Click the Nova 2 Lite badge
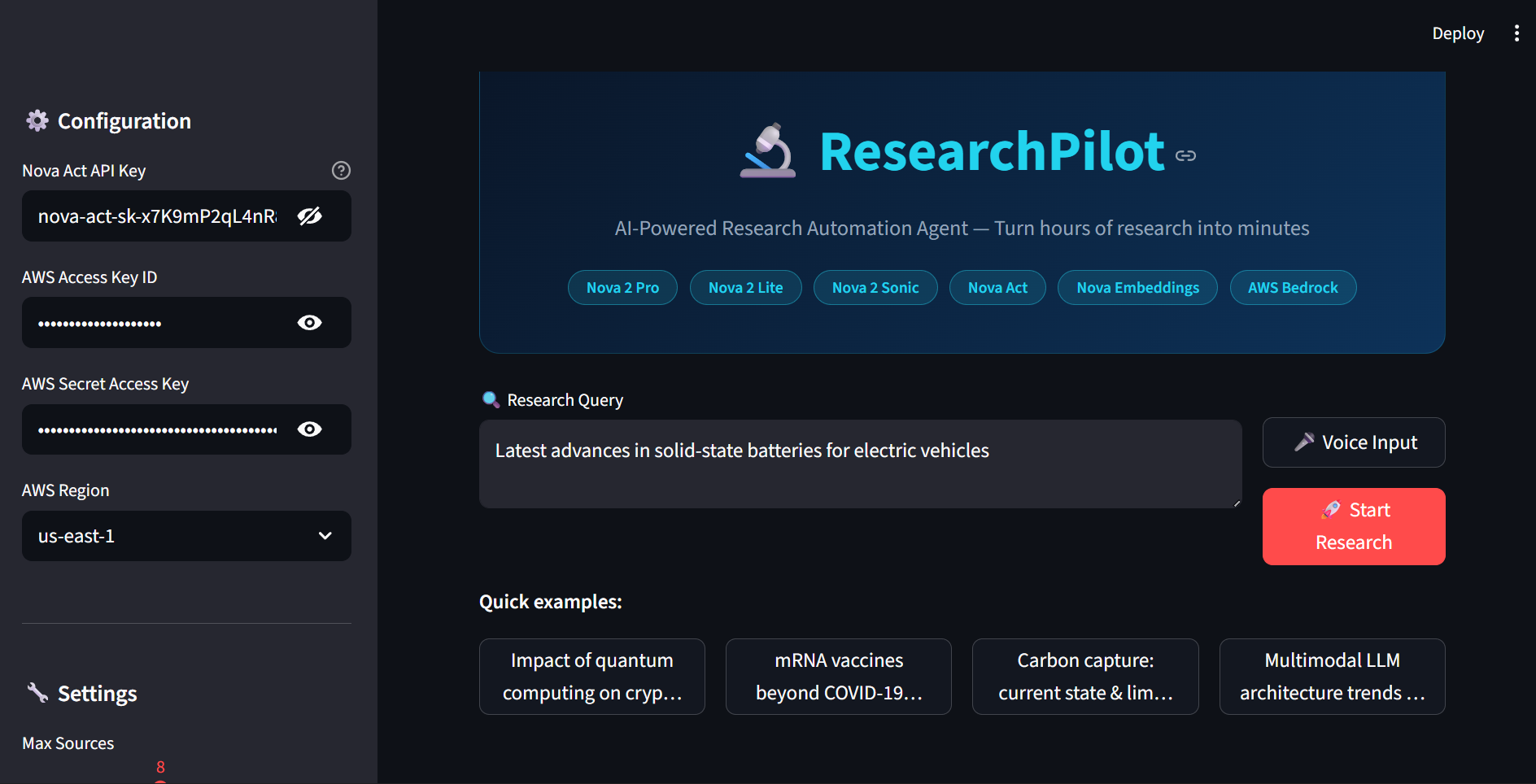This screenshot has height=784, width=1536. point(746,288)
